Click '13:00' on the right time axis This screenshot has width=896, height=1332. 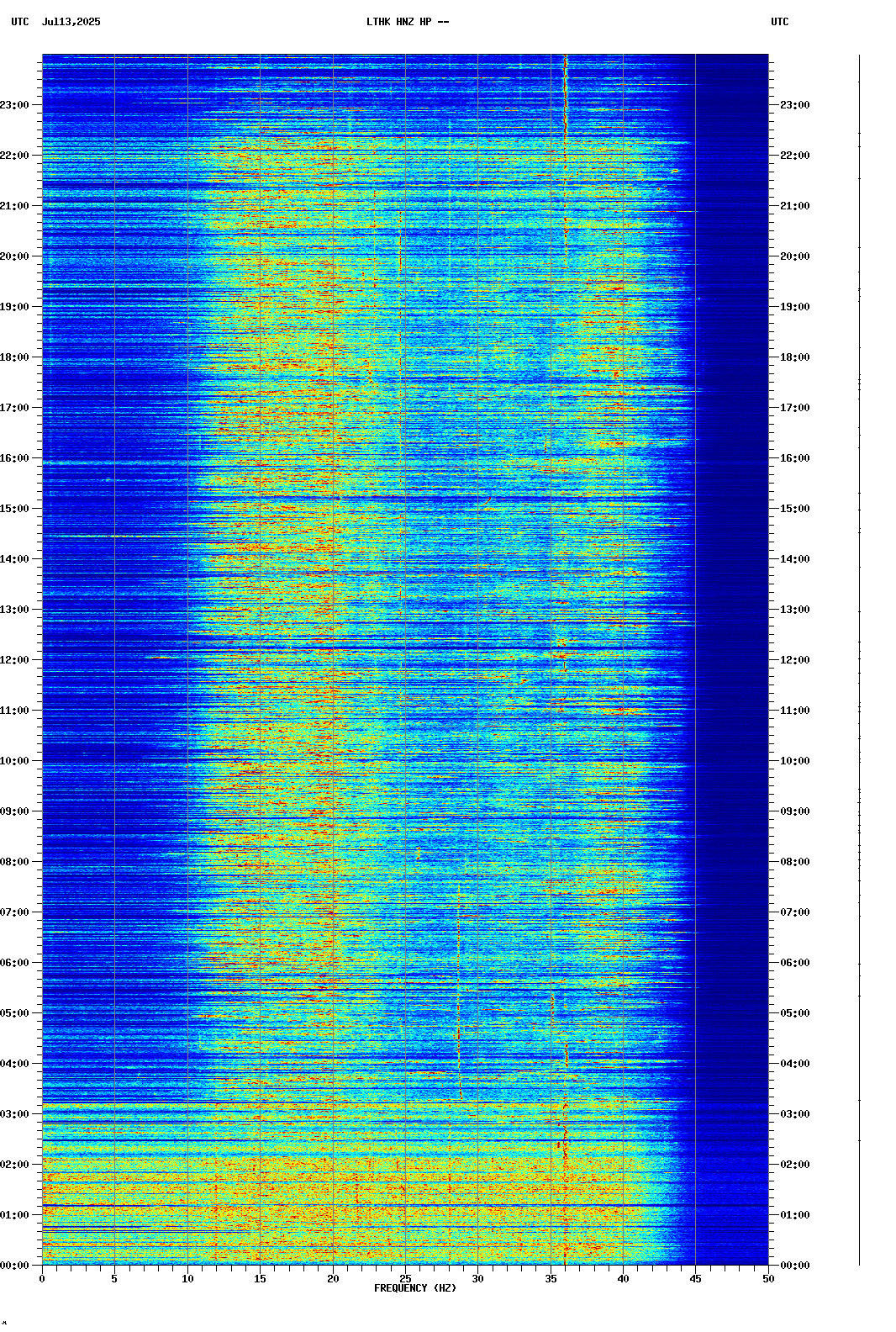tap(795, 610)
